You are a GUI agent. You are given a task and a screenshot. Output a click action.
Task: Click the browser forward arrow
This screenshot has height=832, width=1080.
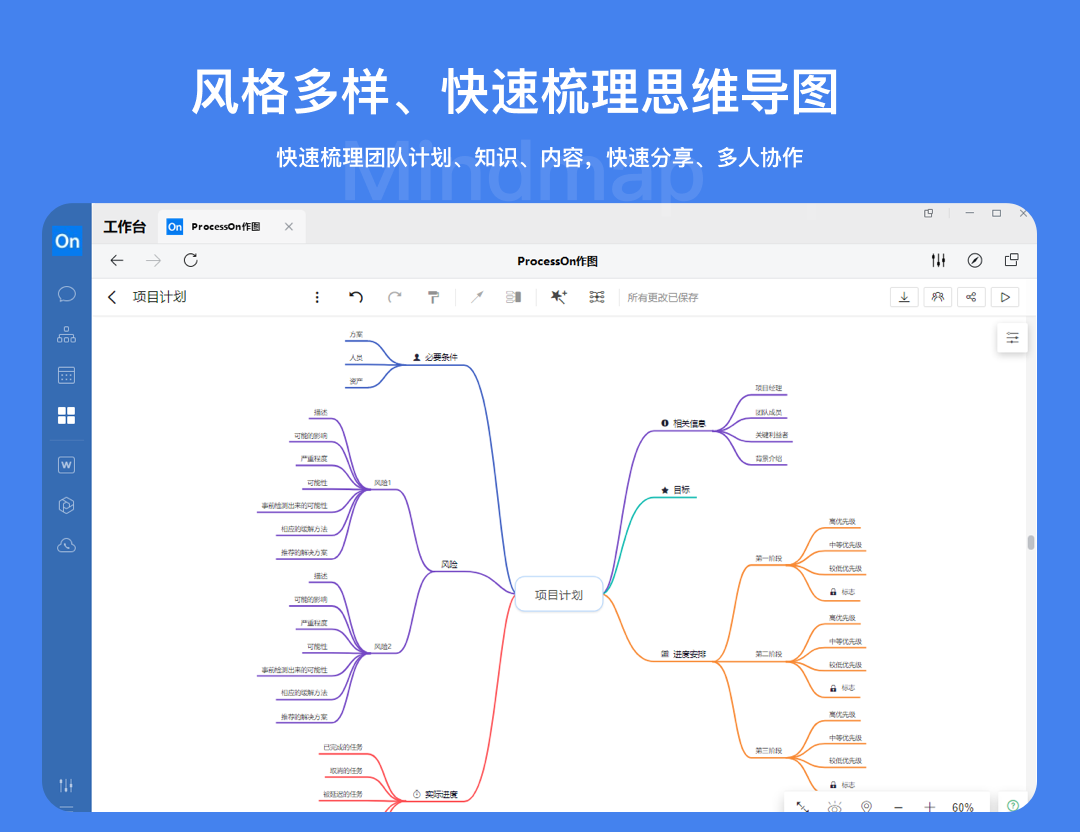pos(154,260)
